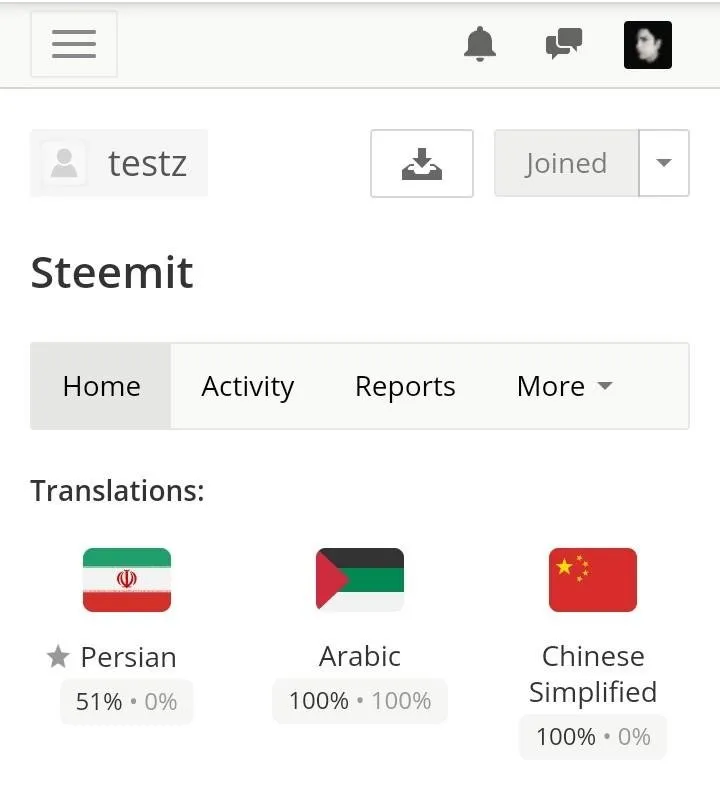Image resolution: width=720 pixels, height=802 pixels.
Task: Toggle the star next to Persian
Action: pos(58,657)
